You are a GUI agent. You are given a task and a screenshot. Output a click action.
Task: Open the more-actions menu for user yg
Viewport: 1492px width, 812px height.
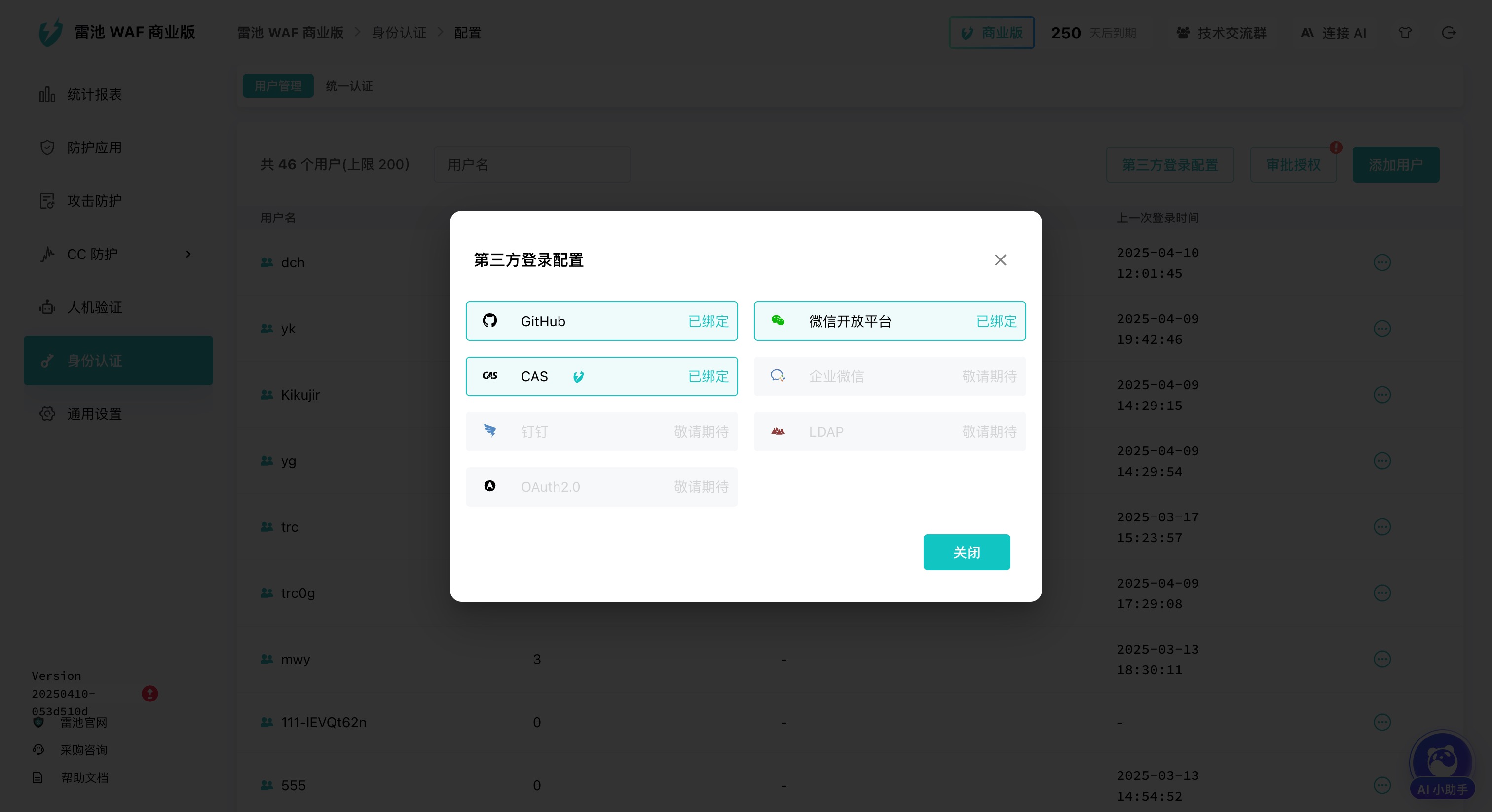(x=1382, y=460)
